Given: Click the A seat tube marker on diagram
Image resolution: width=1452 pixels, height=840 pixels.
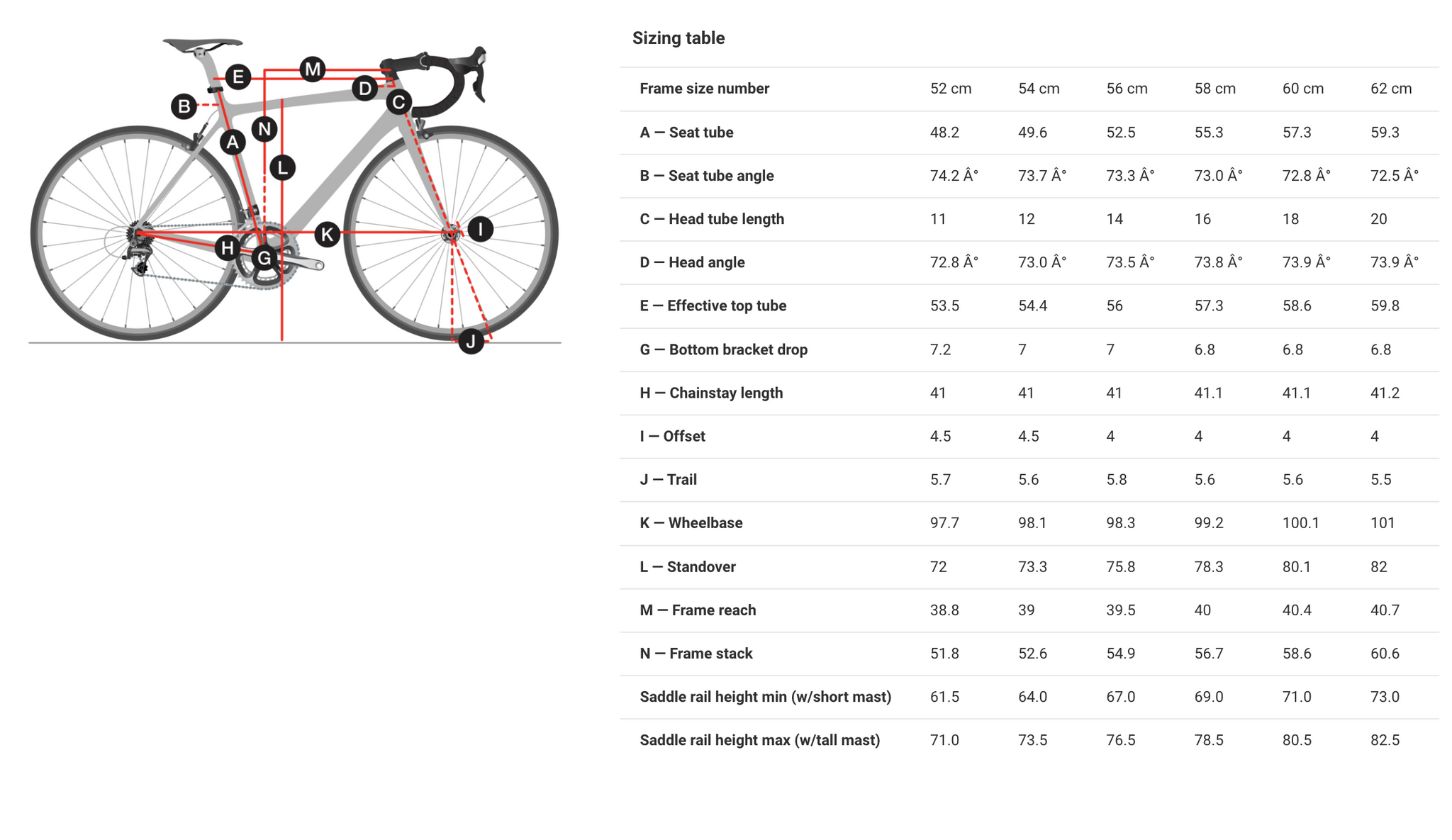Looking at the screenshot, I should (233, 142).
